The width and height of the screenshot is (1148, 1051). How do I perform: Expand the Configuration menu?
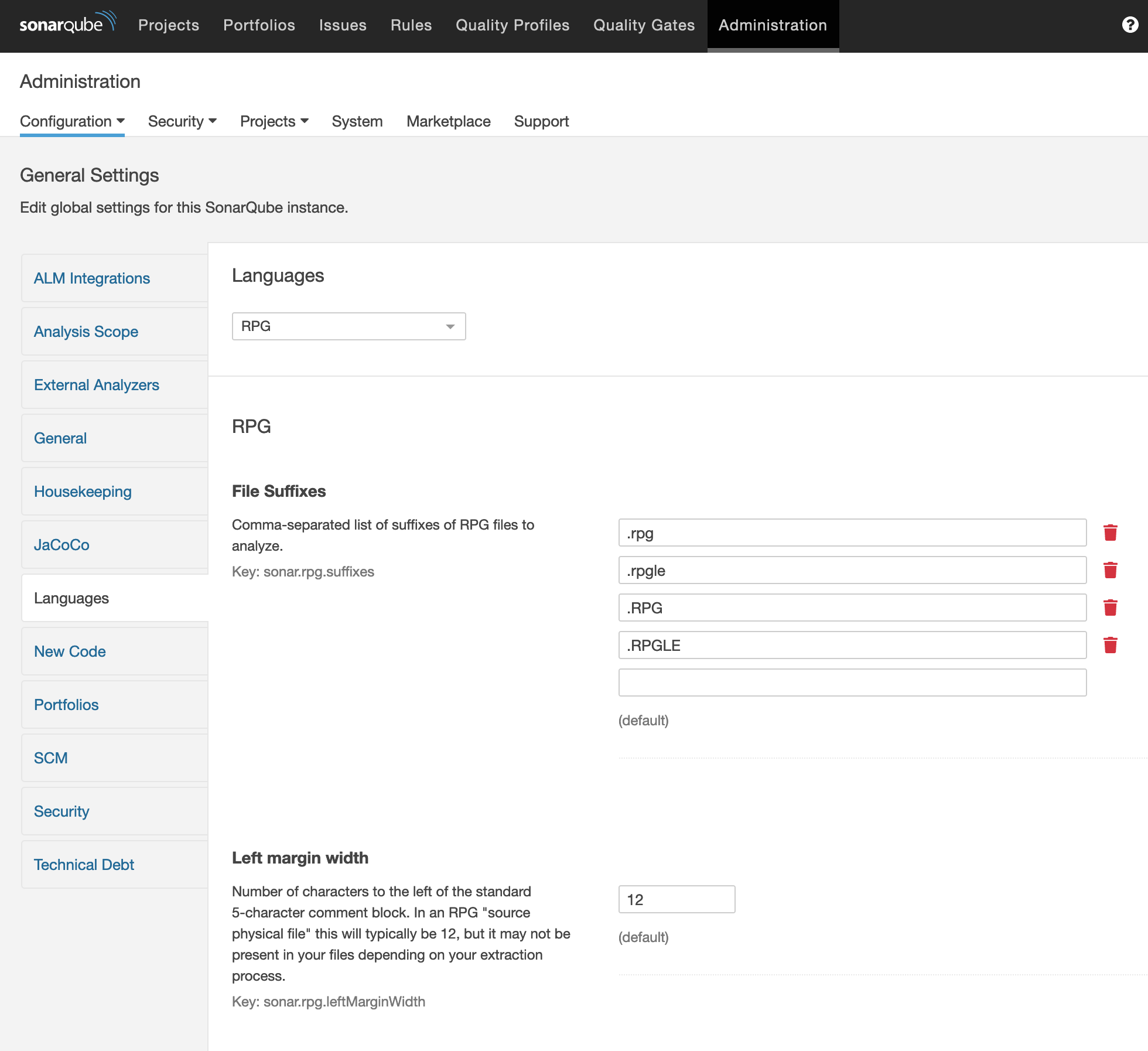coord(72,121)
